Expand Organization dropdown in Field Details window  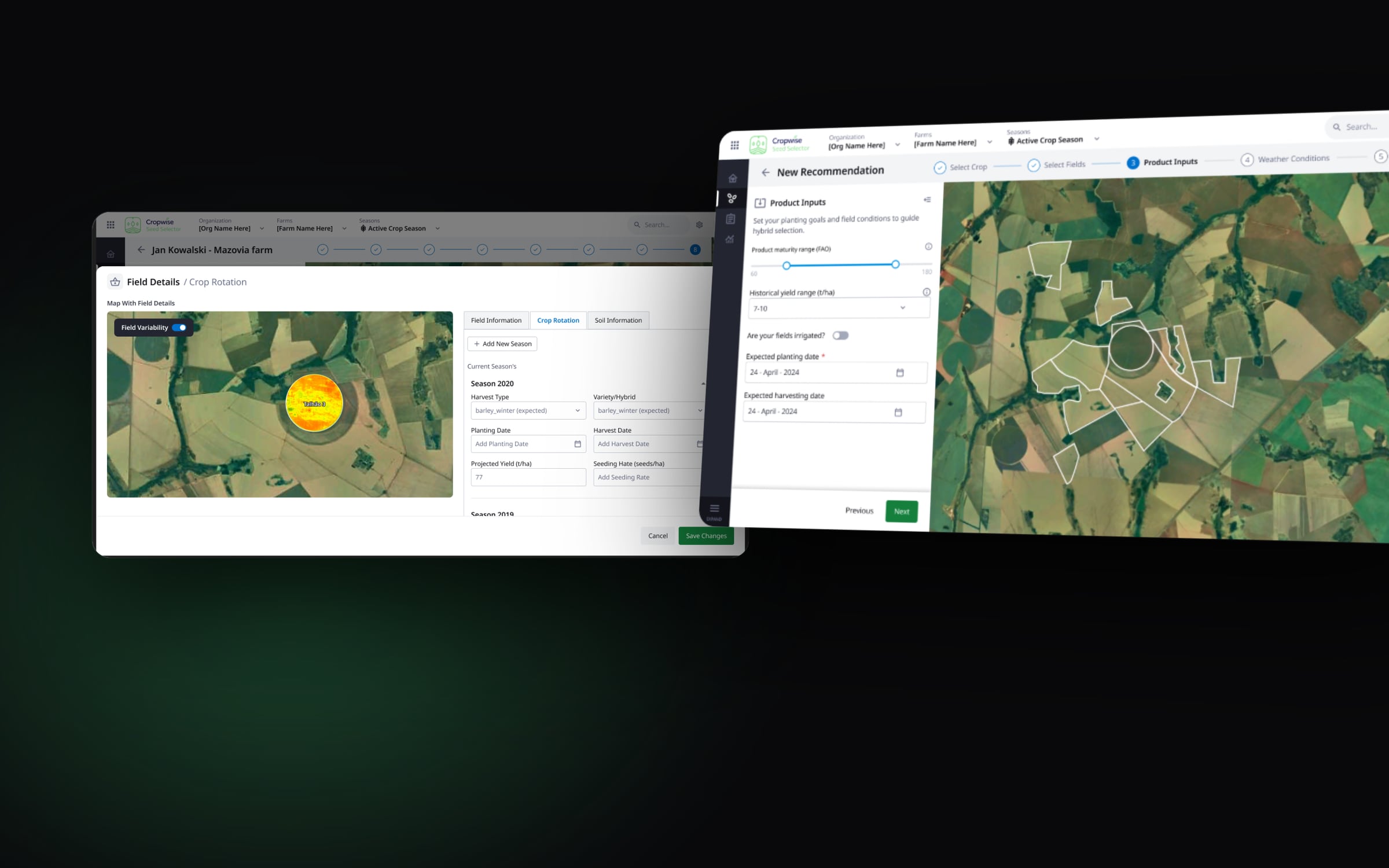coord(262,229)
